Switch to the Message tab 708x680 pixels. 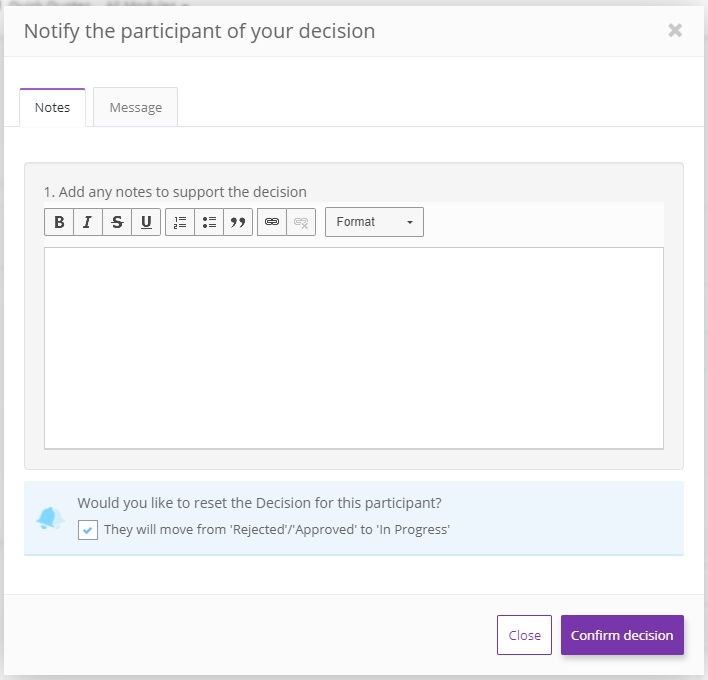click(135, 108)
